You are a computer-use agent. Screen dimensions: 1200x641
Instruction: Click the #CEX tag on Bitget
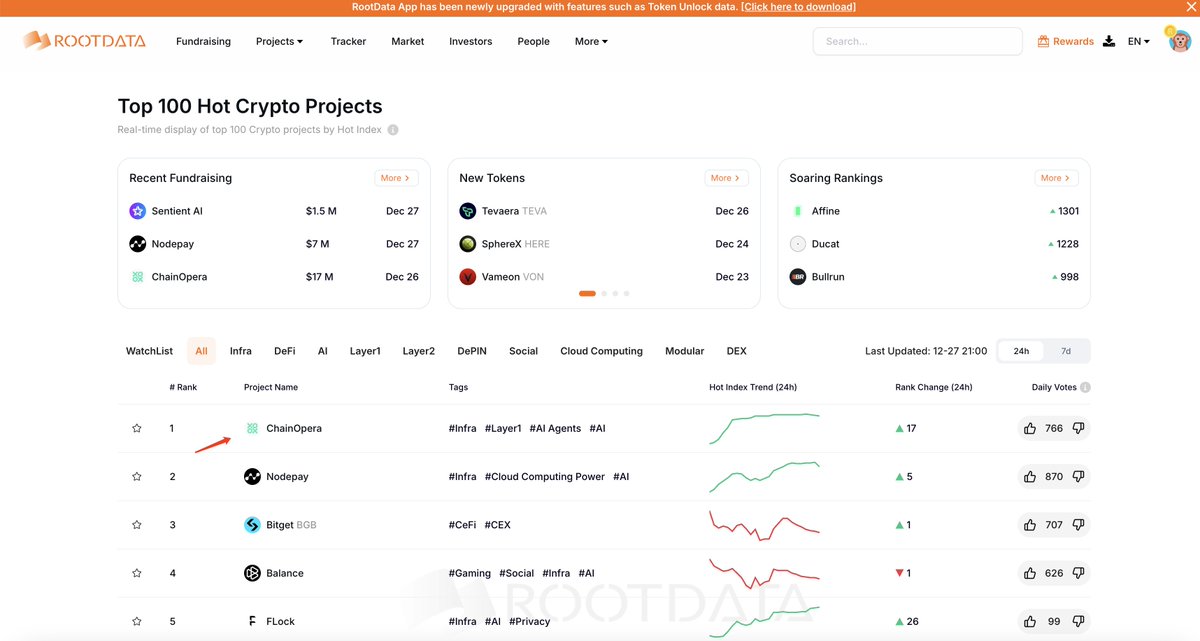pyautogui.click(x=498, y=525)
